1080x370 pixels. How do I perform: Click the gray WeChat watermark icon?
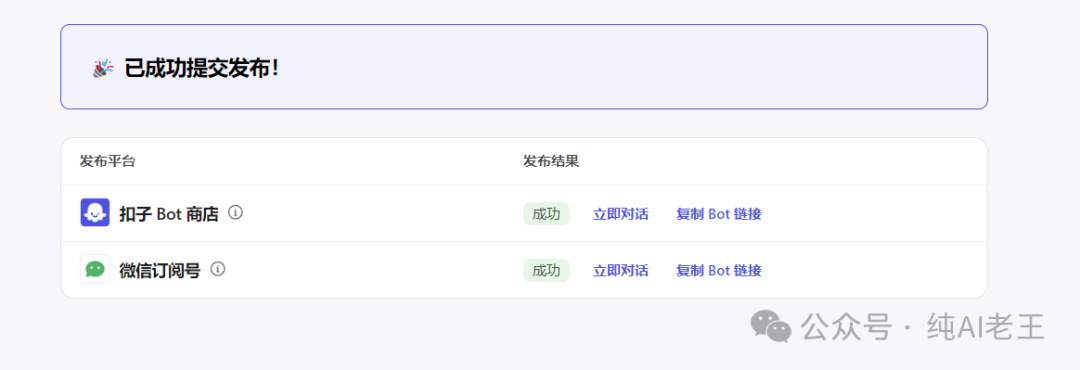[771, 326]
